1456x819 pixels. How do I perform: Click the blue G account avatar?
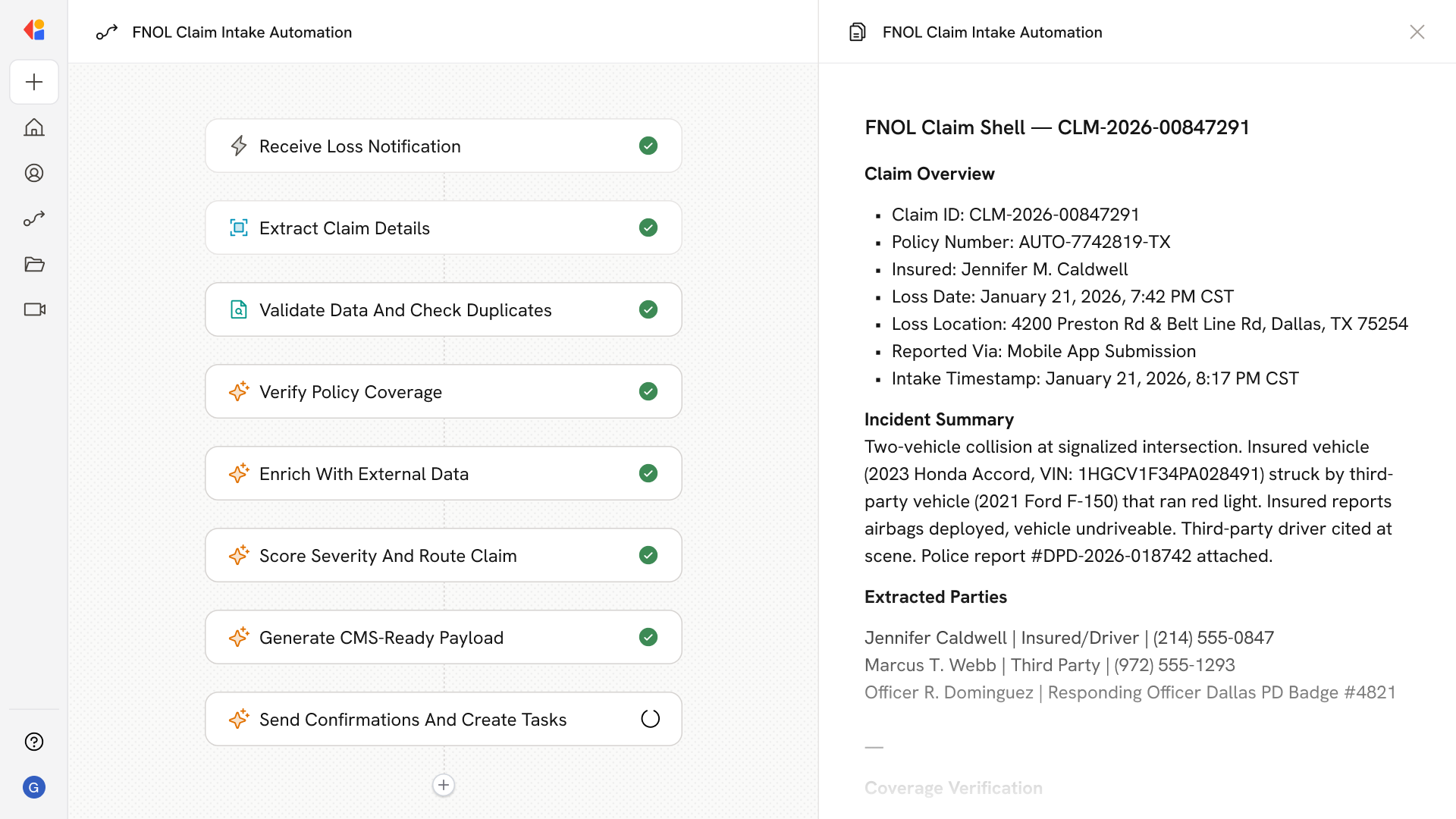[x=34, y=787]
